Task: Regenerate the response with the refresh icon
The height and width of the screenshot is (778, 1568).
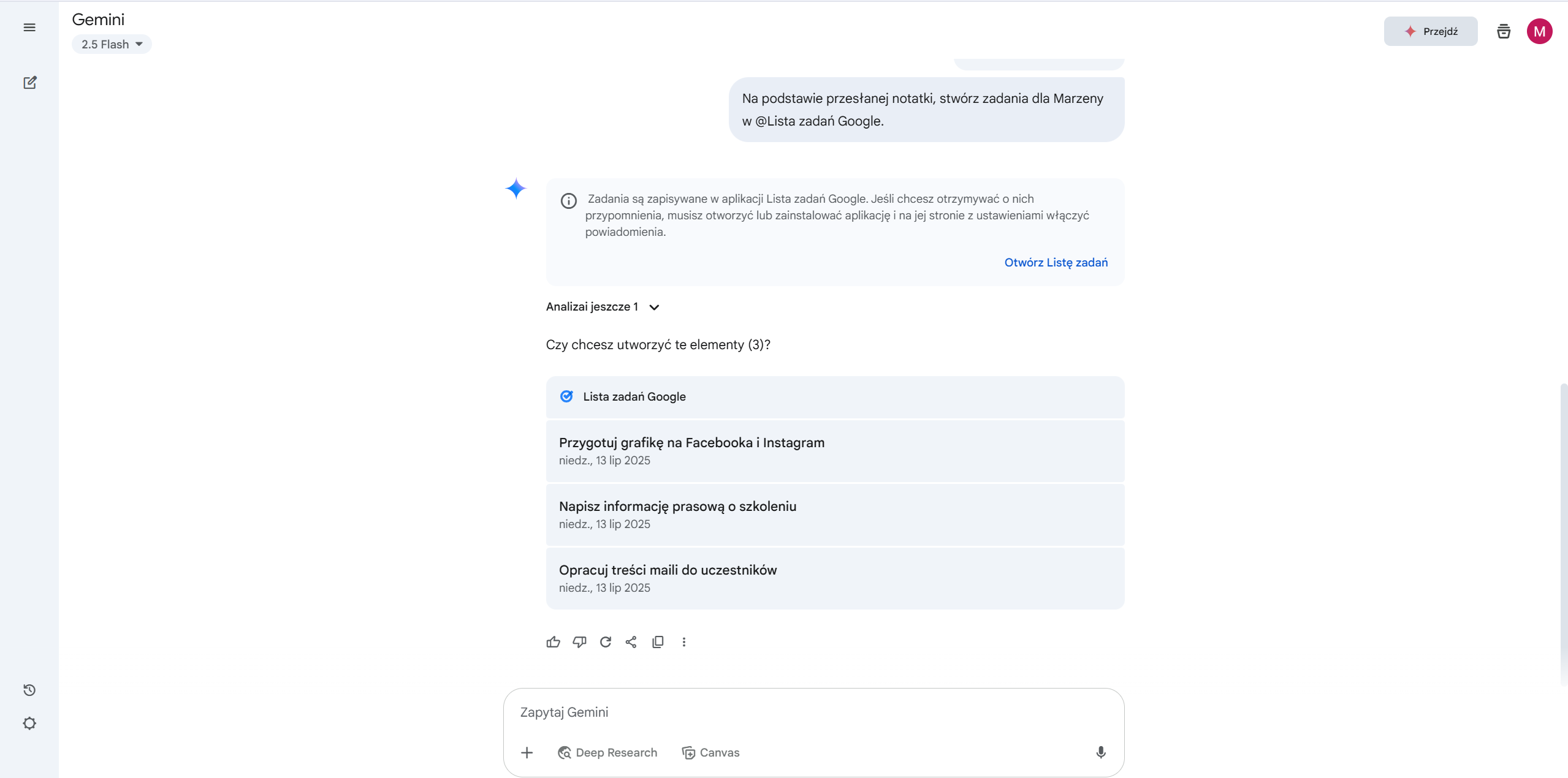Action: pyautogui.click(x=606, y=642)
